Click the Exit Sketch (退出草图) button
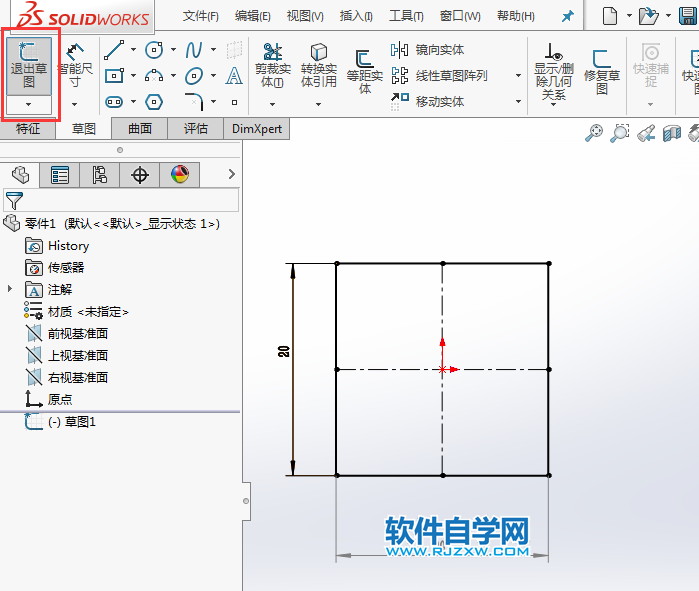 (29, 66)
